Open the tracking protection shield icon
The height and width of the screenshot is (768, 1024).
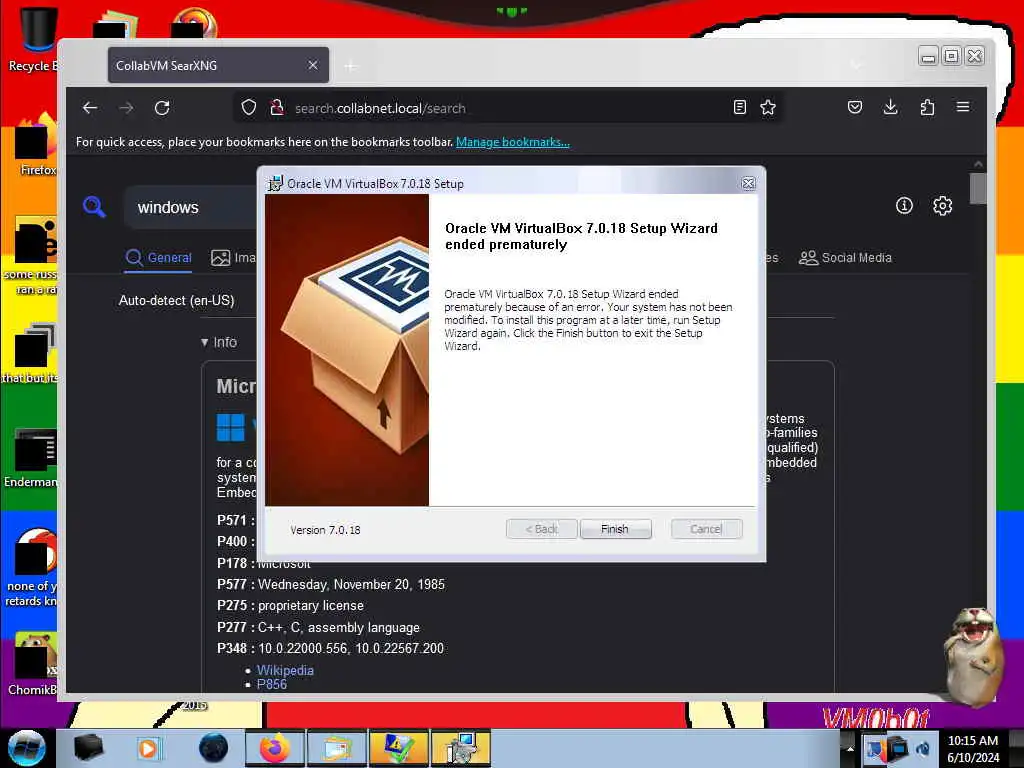[x=249, y=108]
